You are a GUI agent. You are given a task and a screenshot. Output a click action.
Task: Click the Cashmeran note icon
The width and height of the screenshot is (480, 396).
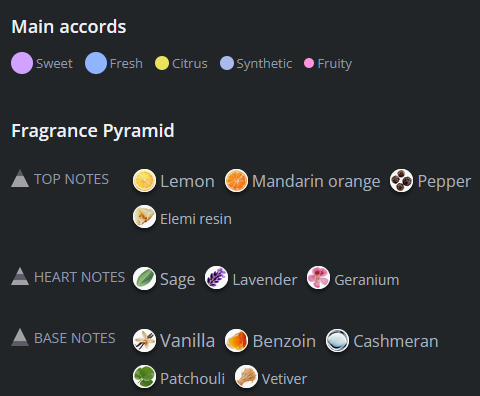[337, 341]
